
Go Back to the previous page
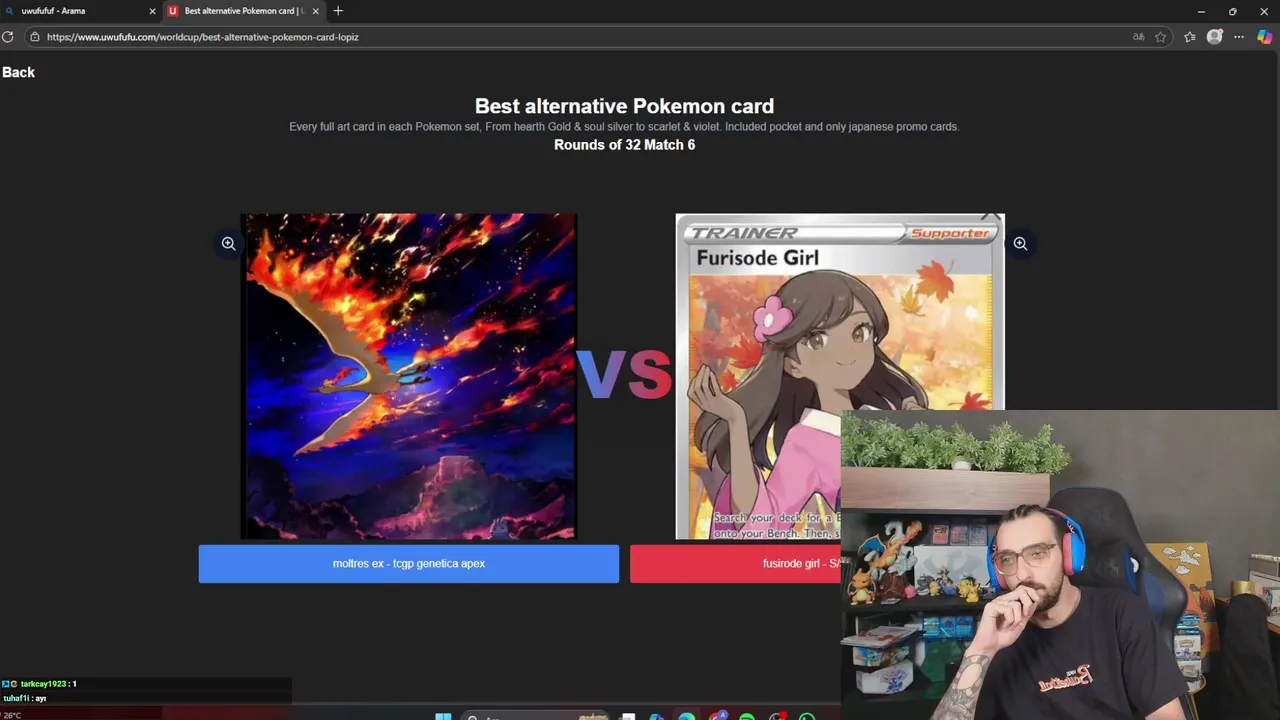coord(18,72)
